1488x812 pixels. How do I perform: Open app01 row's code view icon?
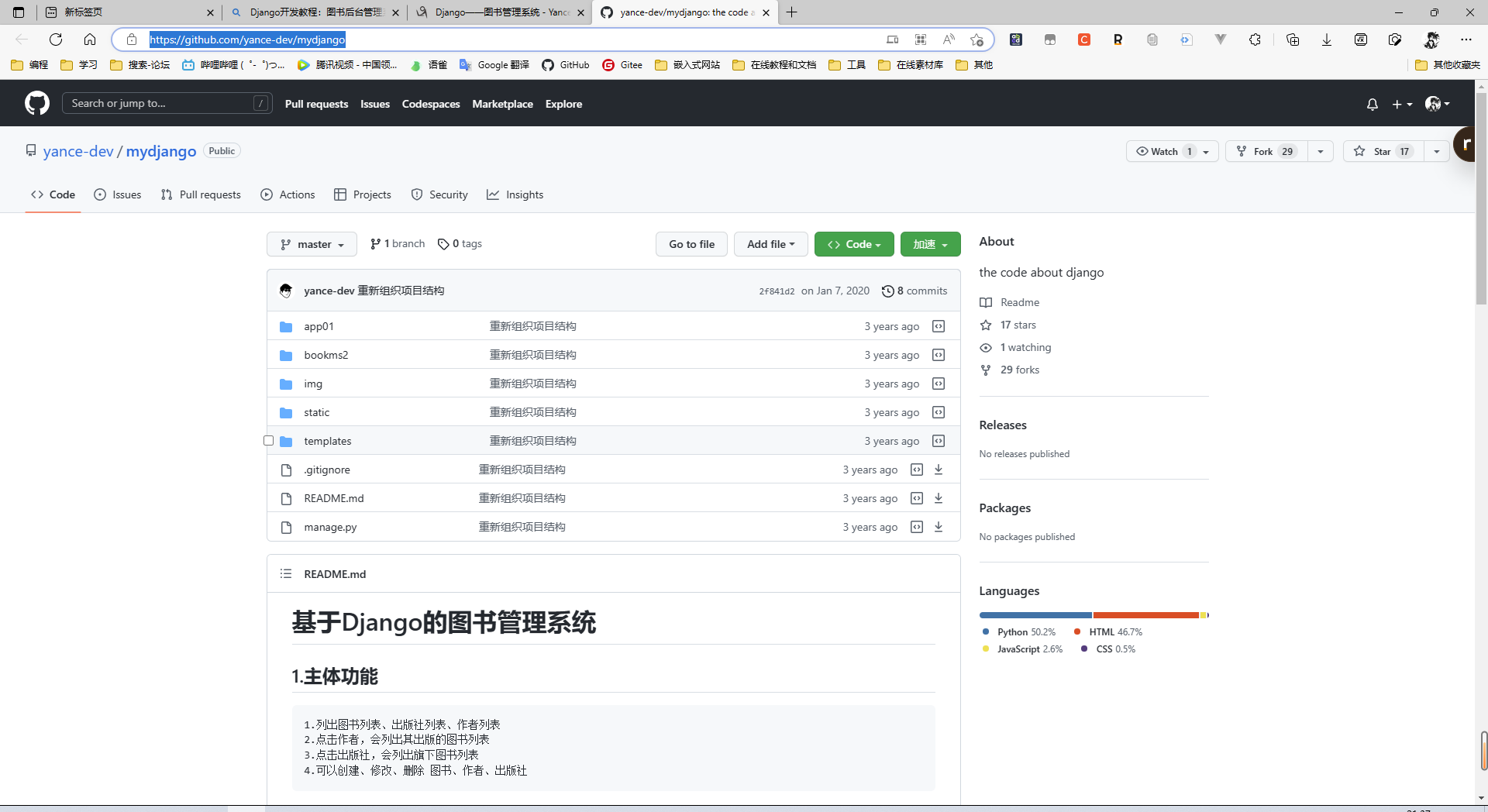click(x=939, y=326)
